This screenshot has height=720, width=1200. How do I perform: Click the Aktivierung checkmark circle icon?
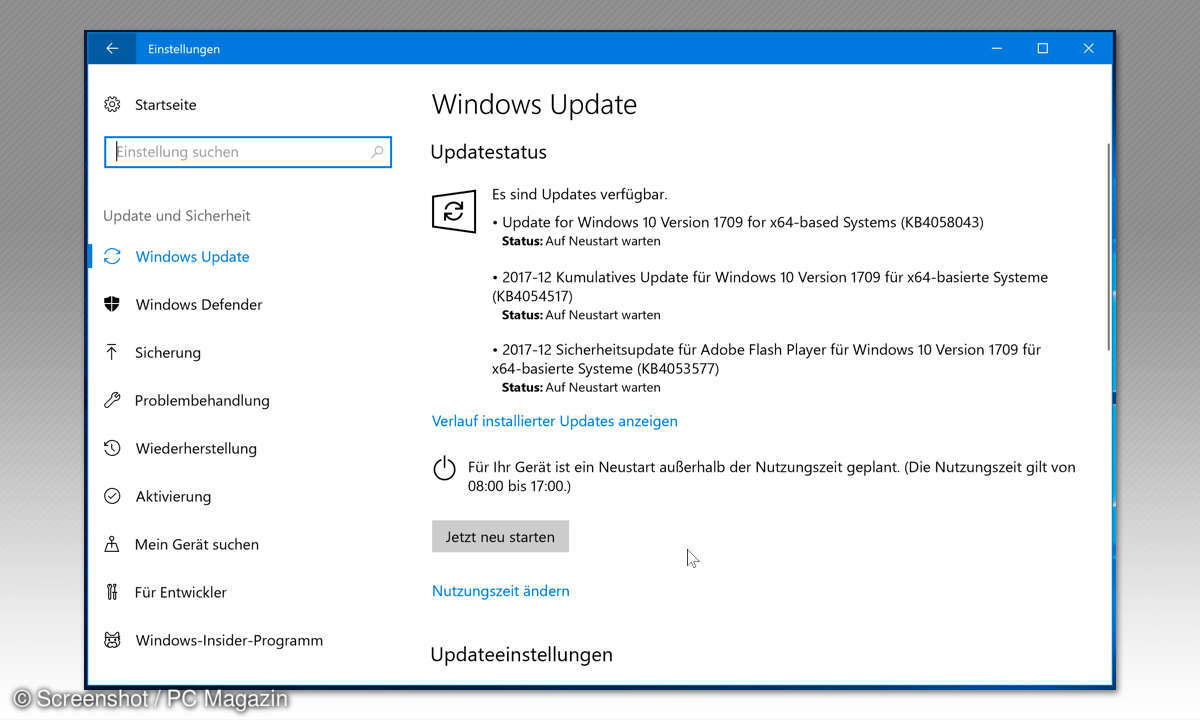click(112, 496)
